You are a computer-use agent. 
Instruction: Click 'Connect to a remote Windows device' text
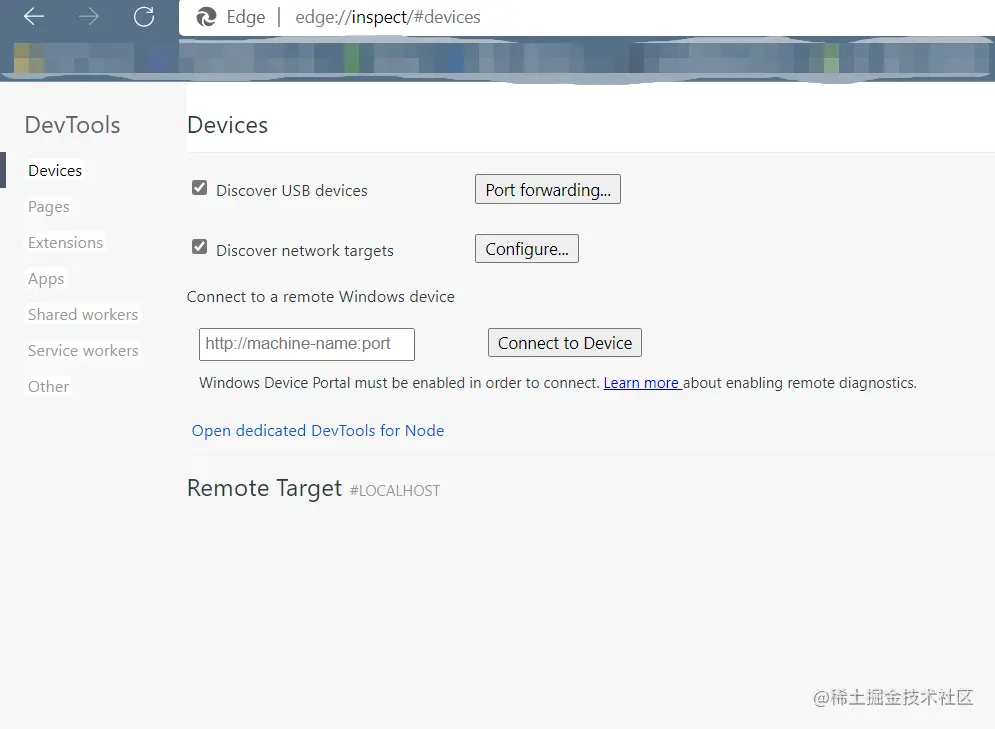[320, 297]
